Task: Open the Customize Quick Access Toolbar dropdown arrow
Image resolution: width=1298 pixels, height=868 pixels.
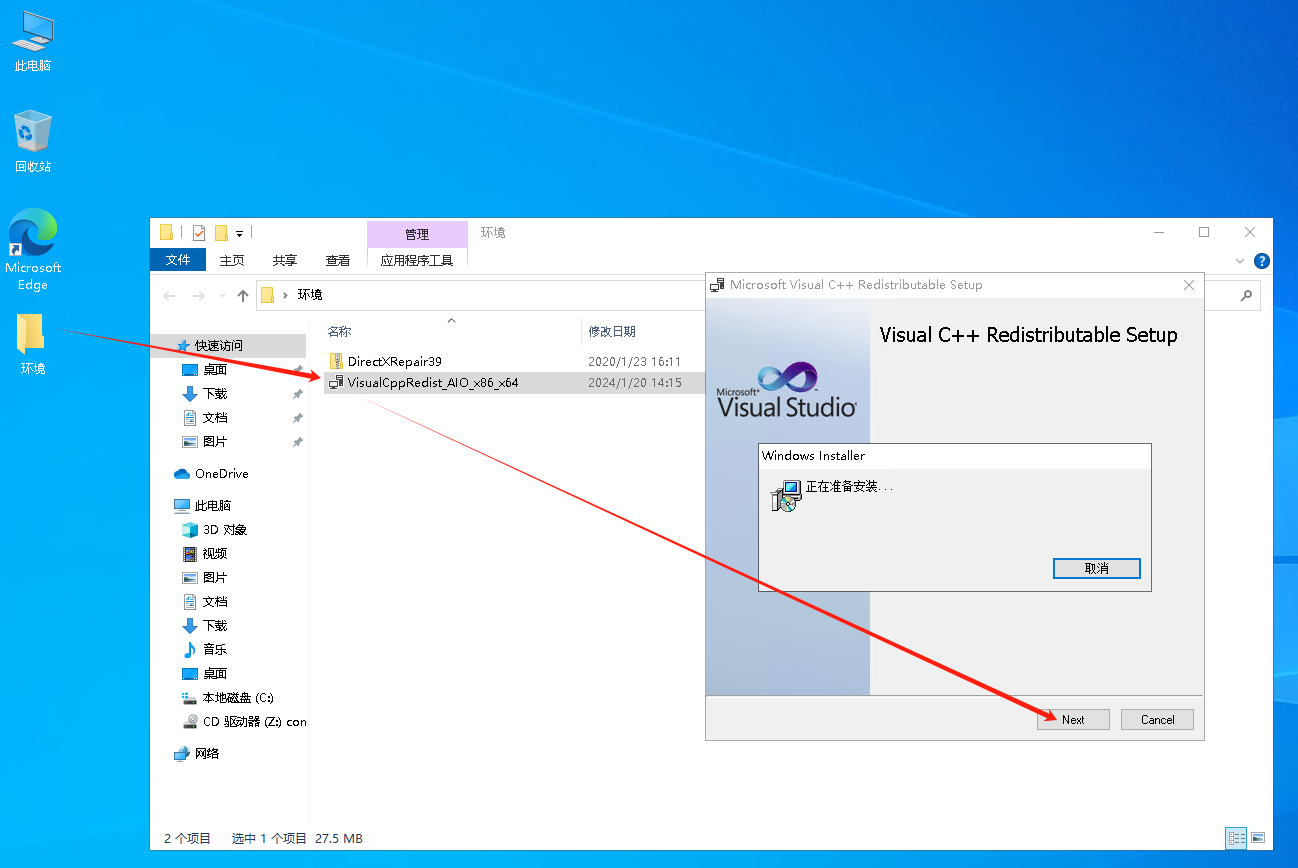Action: click(240, 234)
